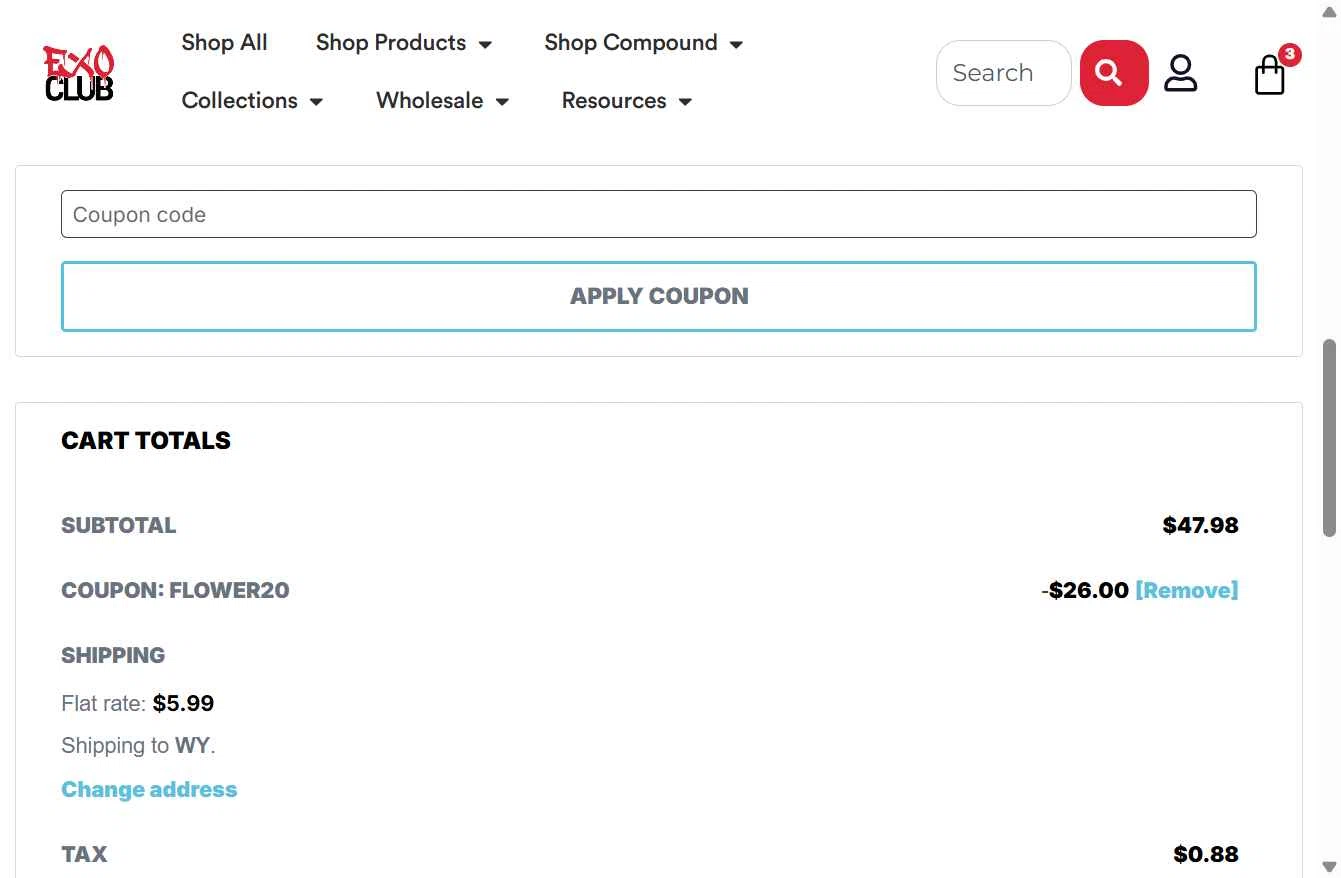The height and width of the screenshot is (878, 1341).
Task: Click the Subtotal label
Action: coord(118,525)
